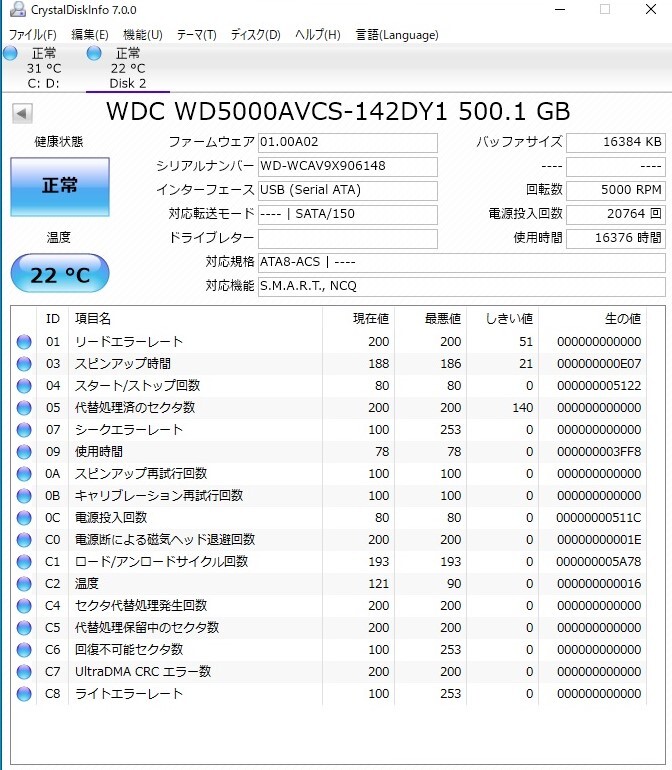Click status orb for 04 スタート/ストップ回数

(x=24, y=386)
